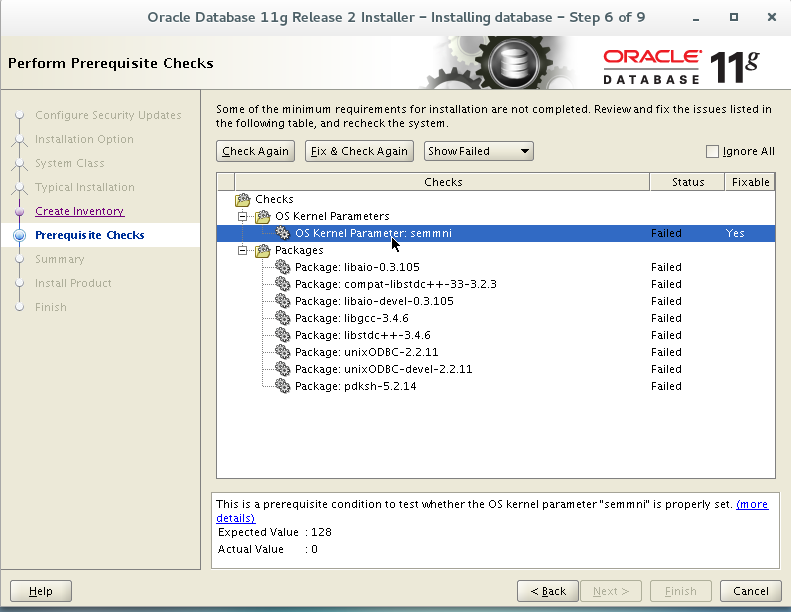This screenshot has width=791, height=612.
Task: Select row Package: pdksh-5.2.14
Action: point(496,386)
